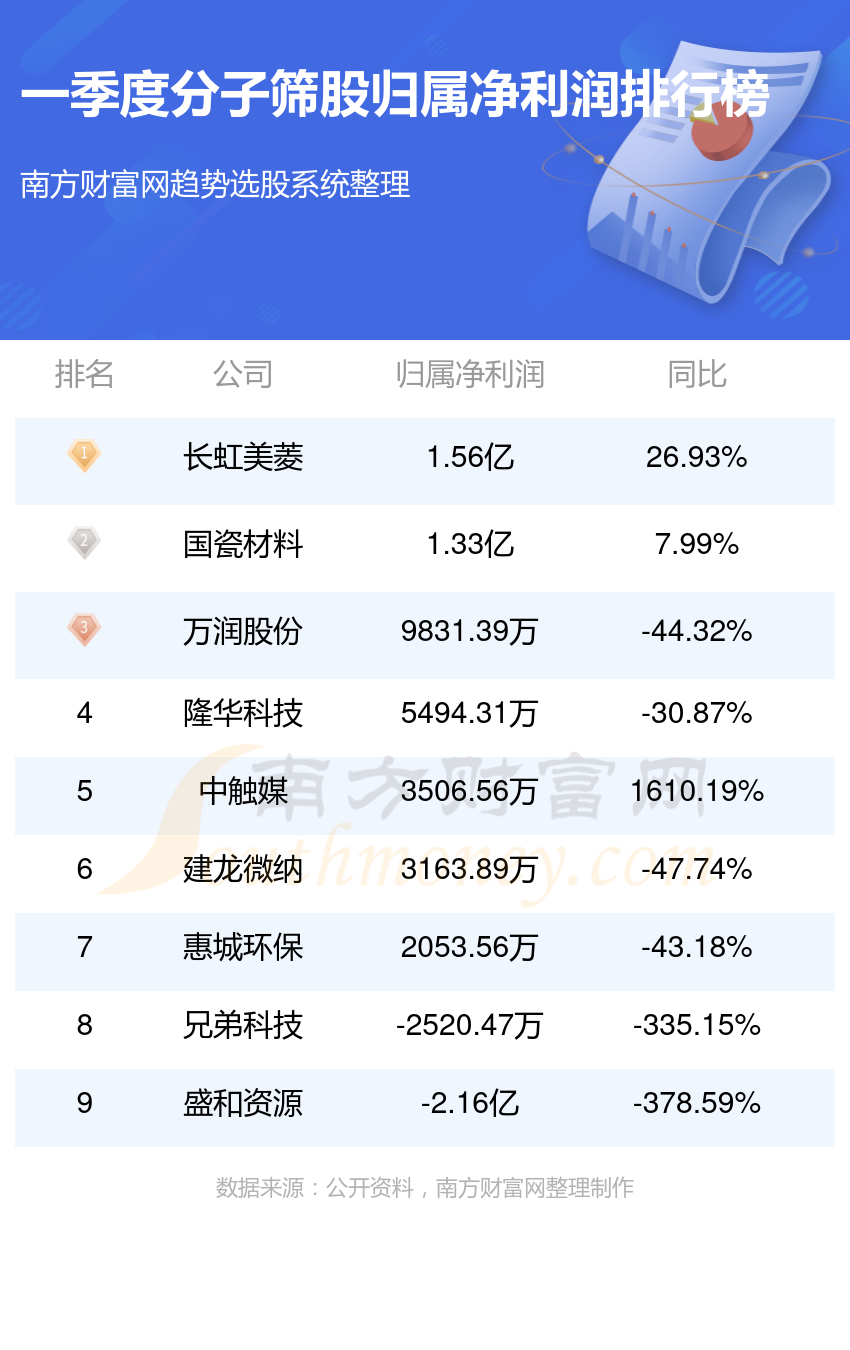850x1350 pixels.
Task: Select company name 国瓷材料
Action: pyautogui.click(x=243, y=545)
